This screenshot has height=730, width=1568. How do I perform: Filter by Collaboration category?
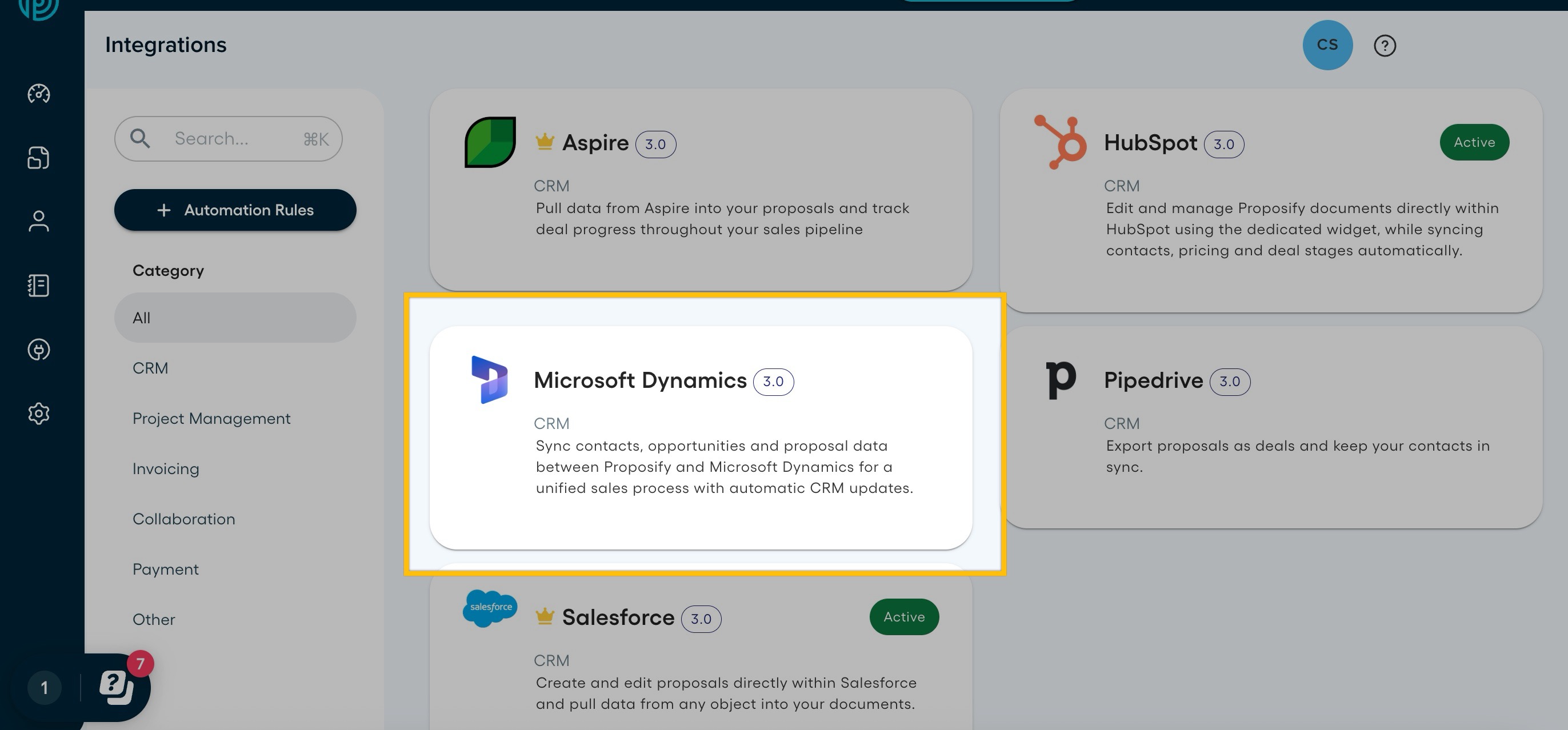tap(184, 519)
